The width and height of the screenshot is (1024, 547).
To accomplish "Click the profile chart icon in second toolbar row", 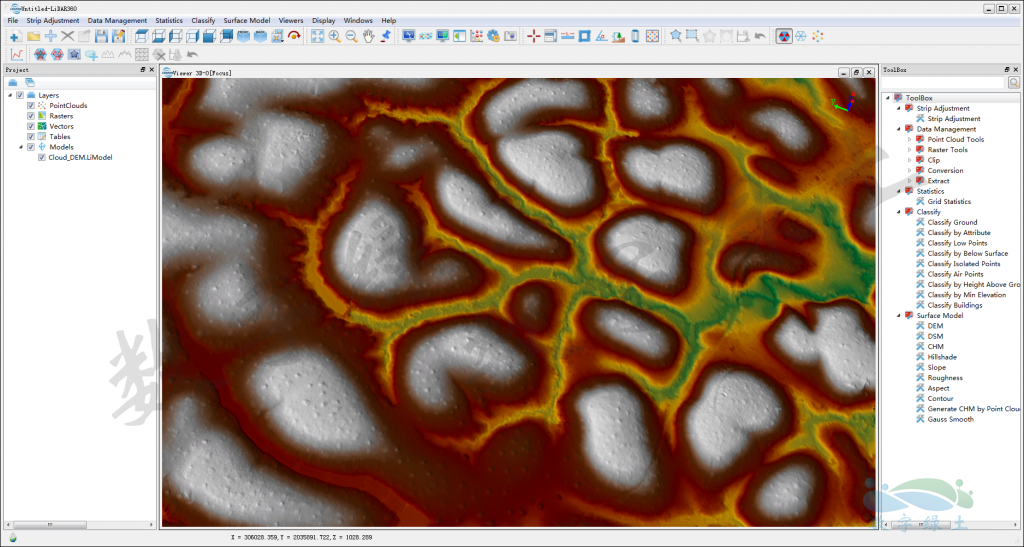I will click(x=16, y=54).
